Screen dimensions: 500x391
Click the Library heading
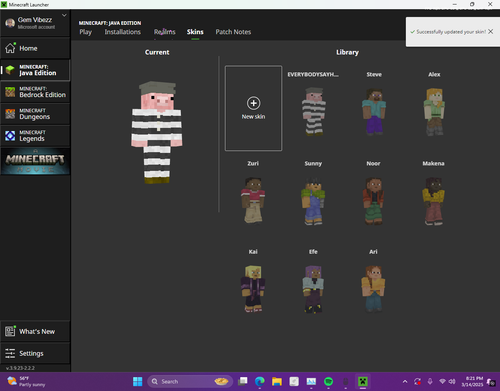(347, 52)
